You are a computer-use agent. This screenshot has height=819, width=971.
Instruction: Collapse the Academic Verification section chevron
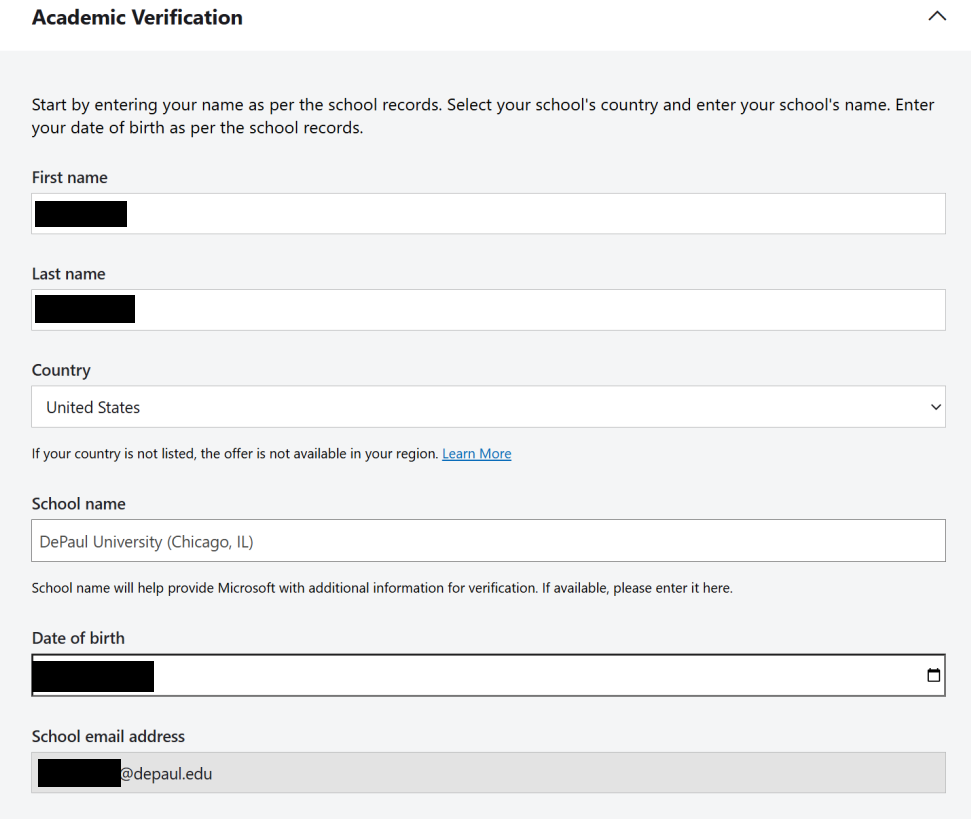click(x=936, y=17)
